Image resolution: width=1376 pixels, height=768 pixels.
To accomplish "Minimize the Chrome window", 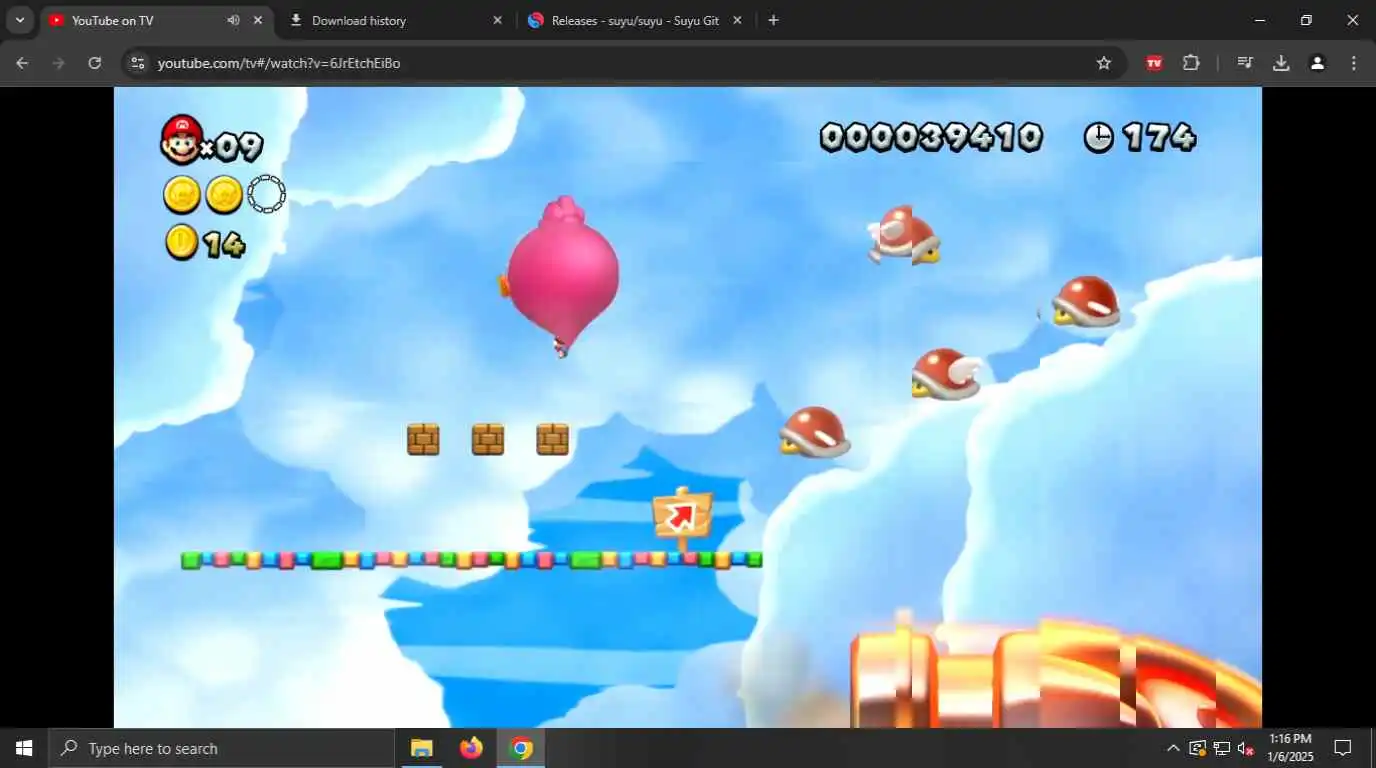I will point(1260,20).
